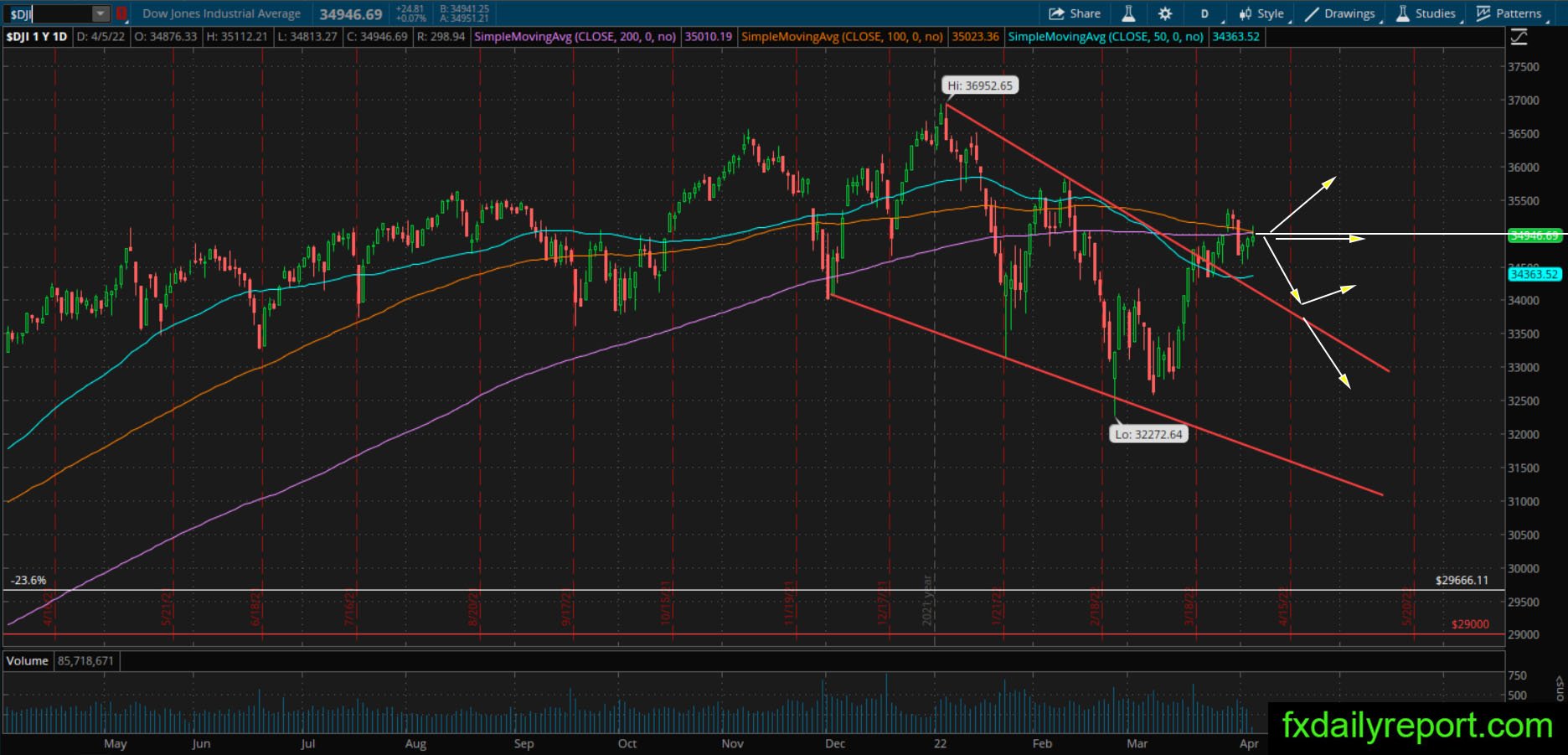Click the 100 SMA value 35023.36
This screenshot has width=1568, height=755.
[x=975, y=37]
